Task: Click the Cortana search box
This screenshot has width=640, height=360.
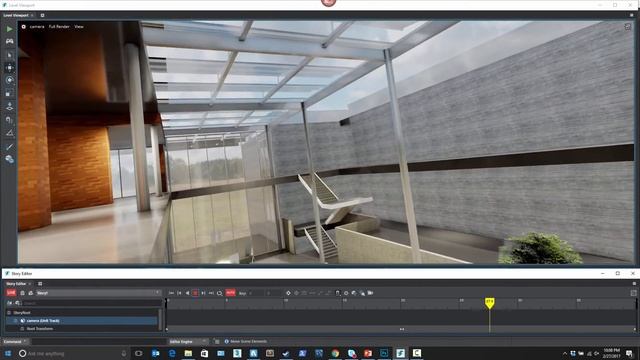Action: coord(72,353)
